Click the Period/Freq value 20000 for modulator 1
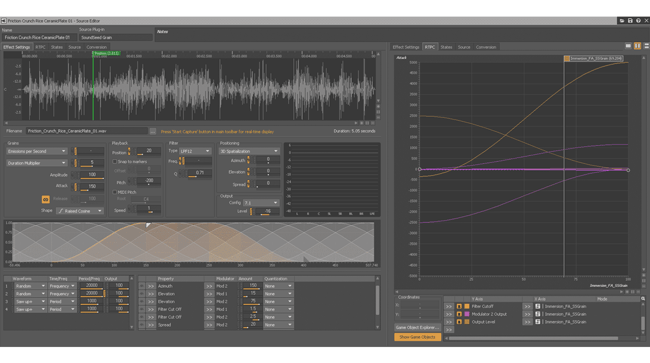This screenshot has height=363, width=650. (x=92, y=286)
